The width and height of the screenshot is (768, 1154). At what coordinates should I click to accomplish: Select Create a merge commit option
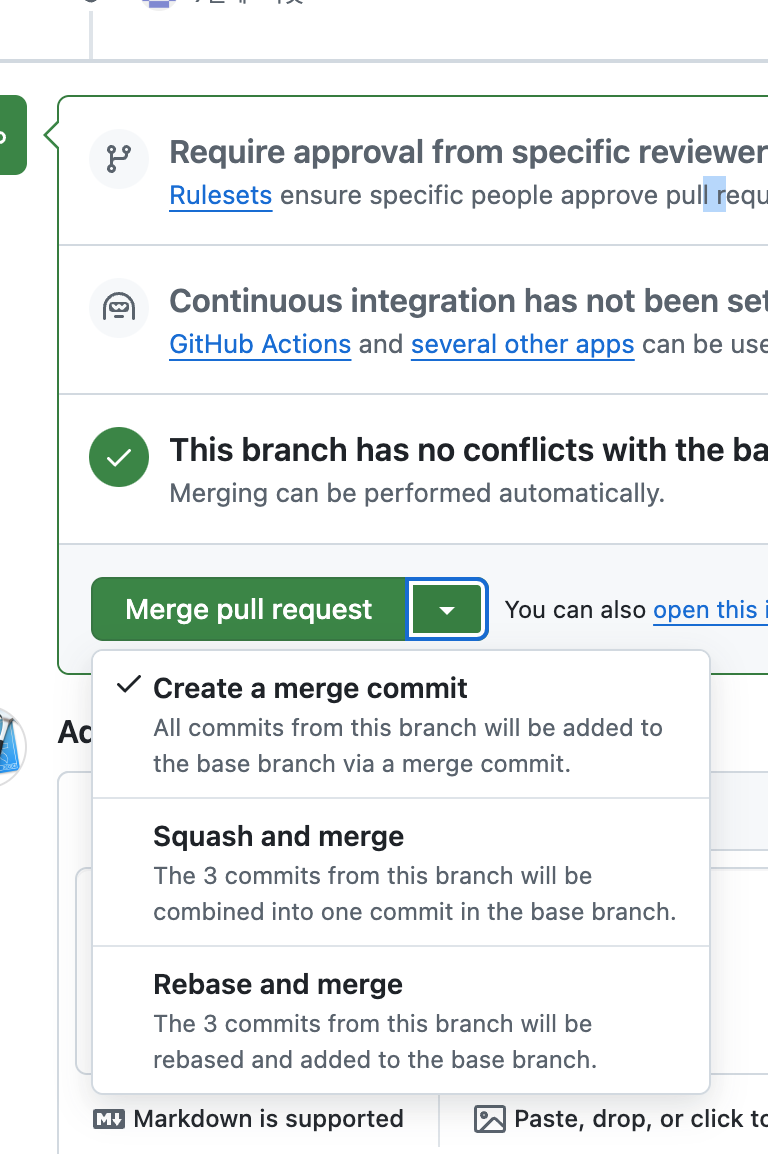tap(401, 724)
